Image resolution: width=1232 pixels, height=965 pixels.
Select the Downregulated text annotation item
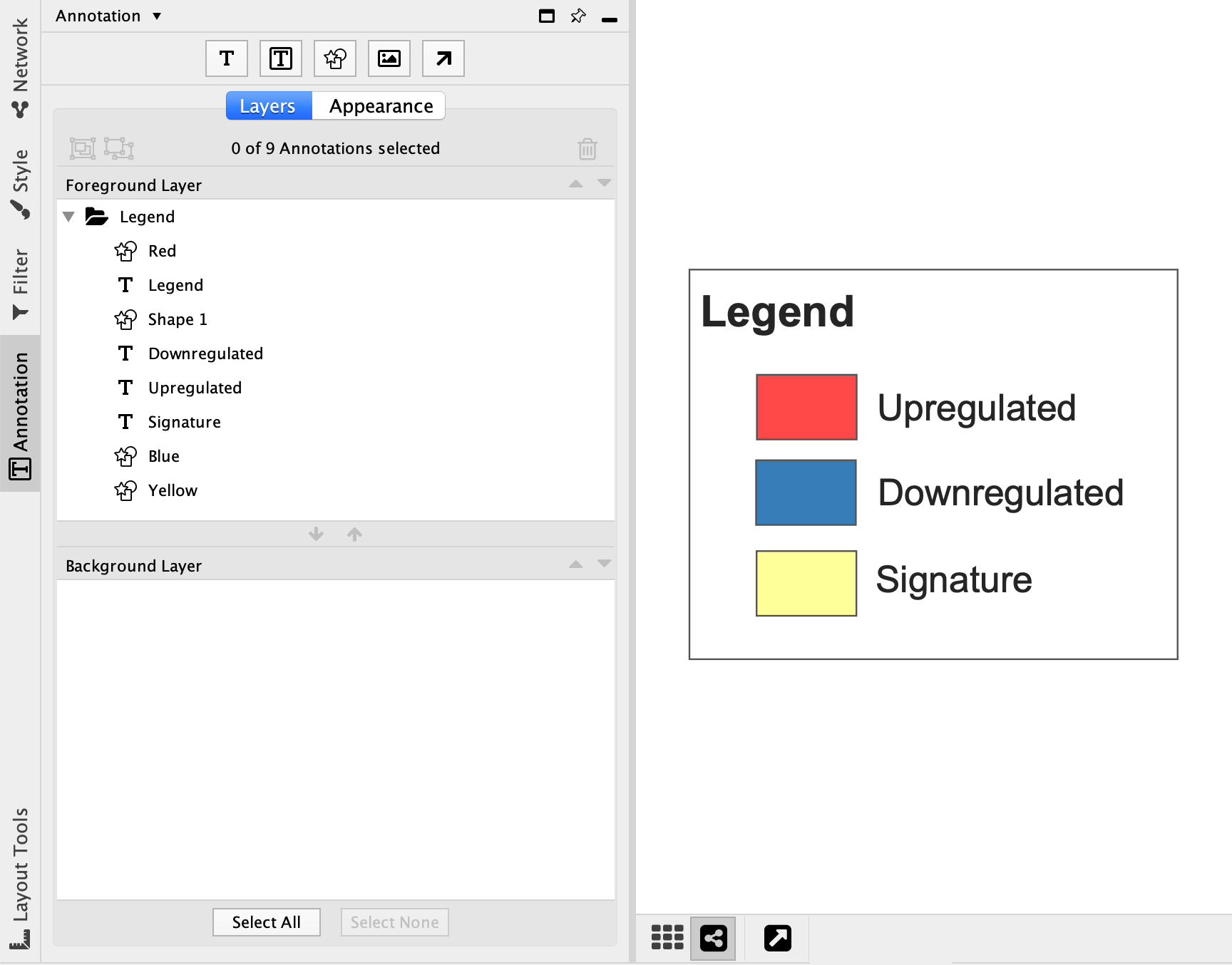pos(205,354)
